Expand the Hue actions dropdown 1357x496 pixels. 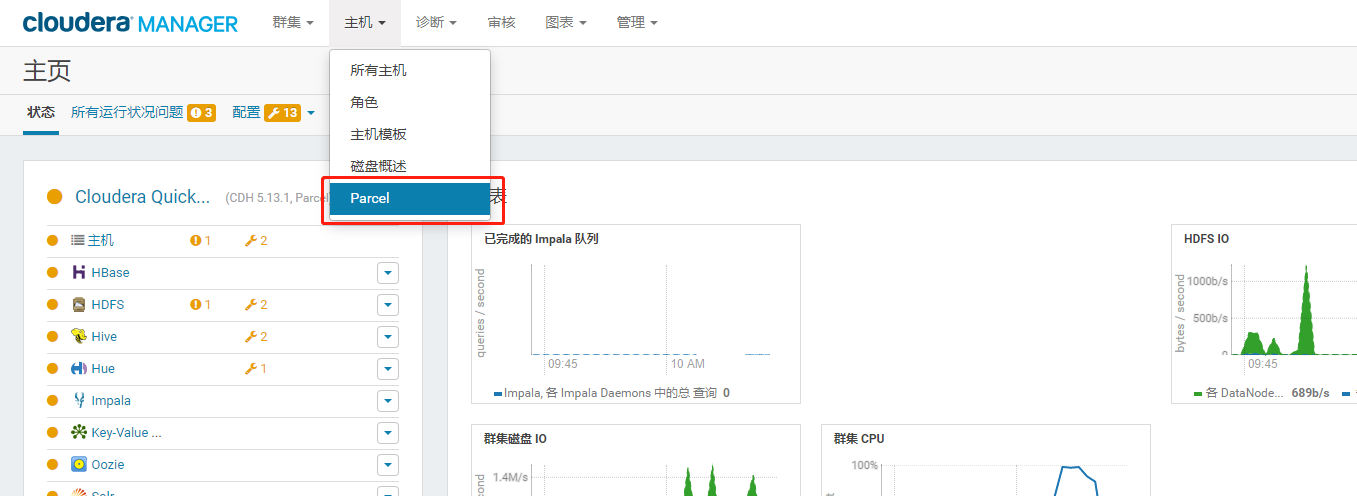point(388,368)
